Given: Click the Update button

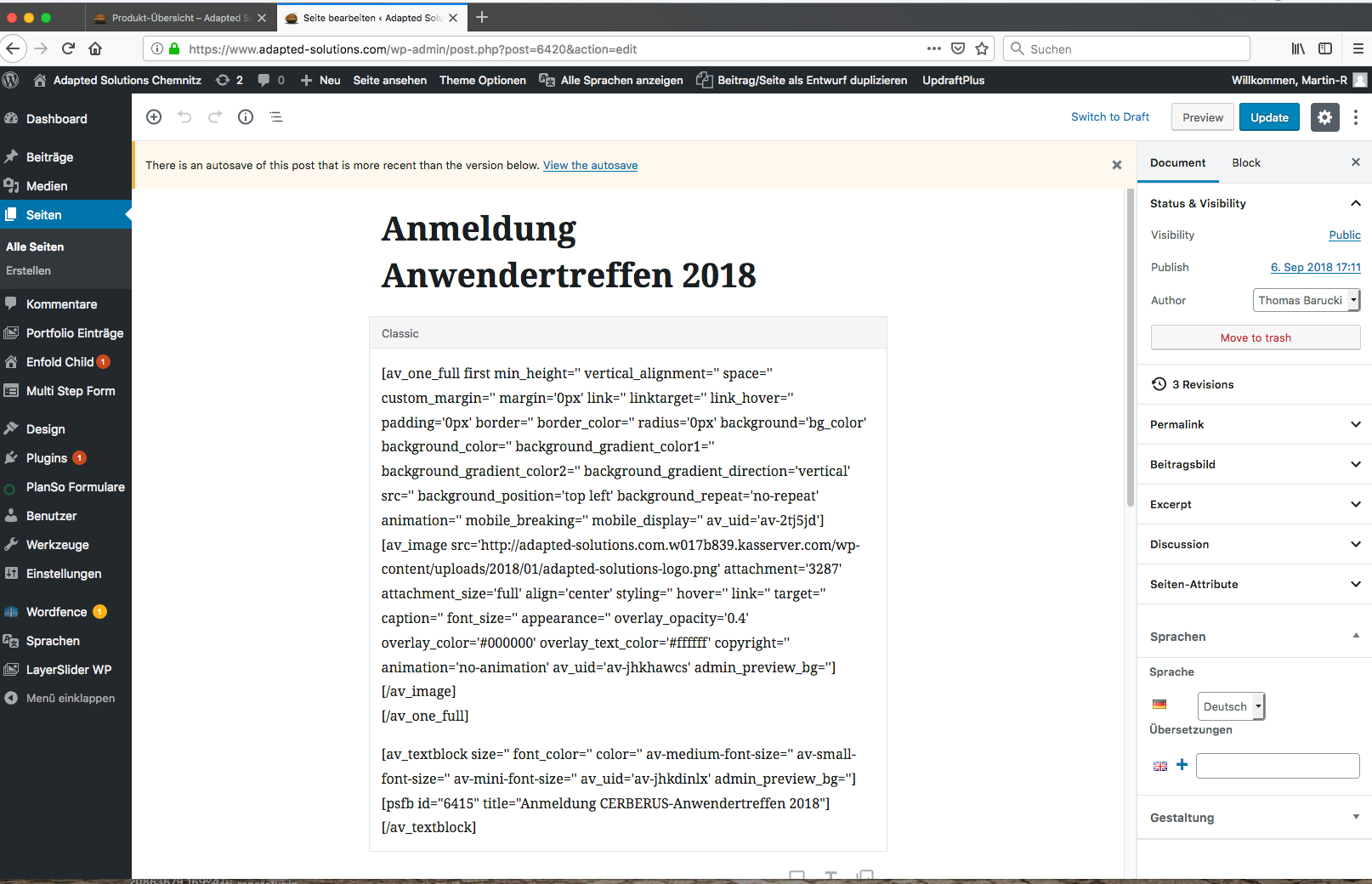Looking at the screenshot, I should tap(1269, 117).
